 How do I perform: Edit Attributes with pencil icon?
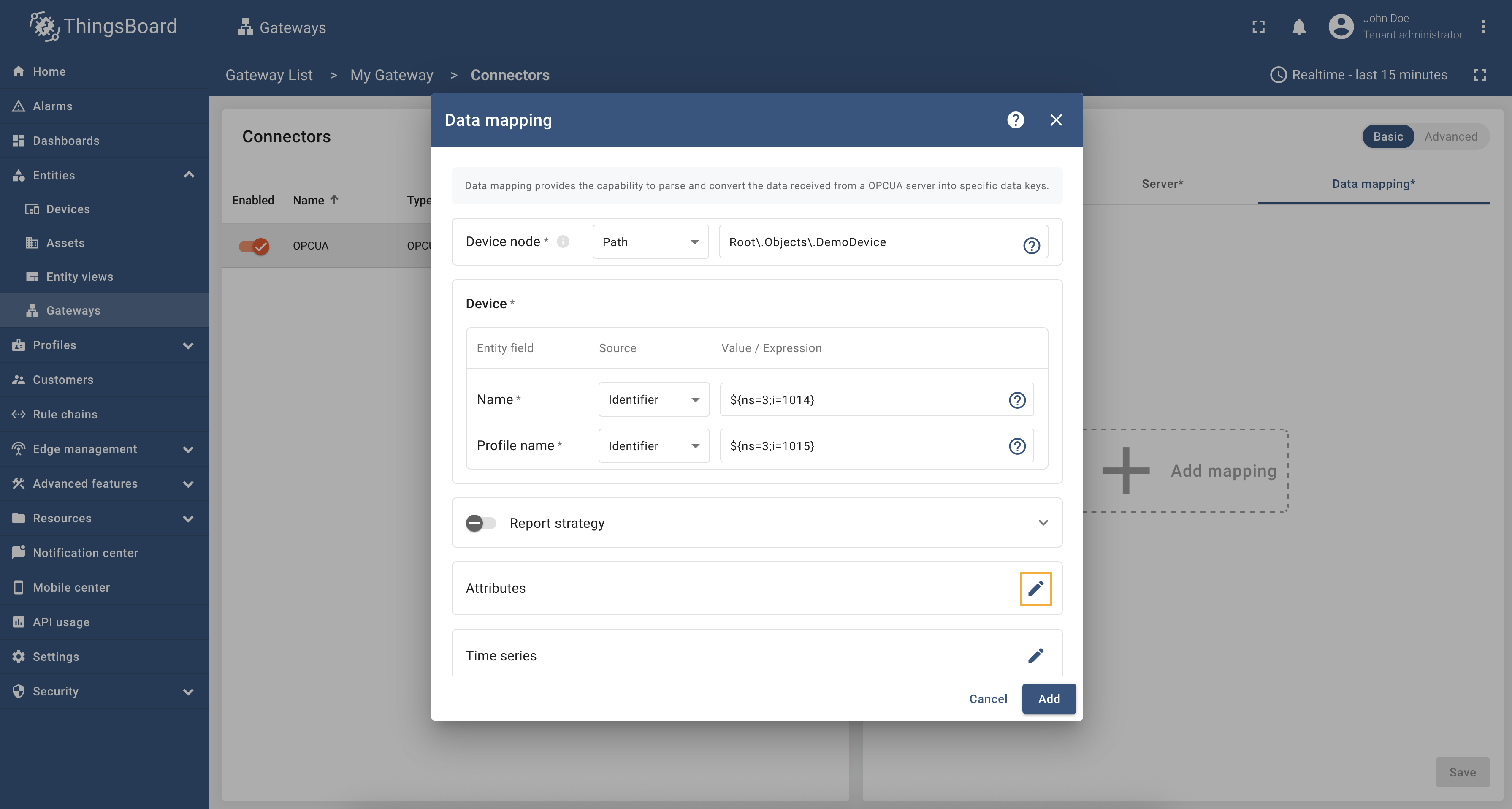pyautogui.click(x=1035, y=588)
